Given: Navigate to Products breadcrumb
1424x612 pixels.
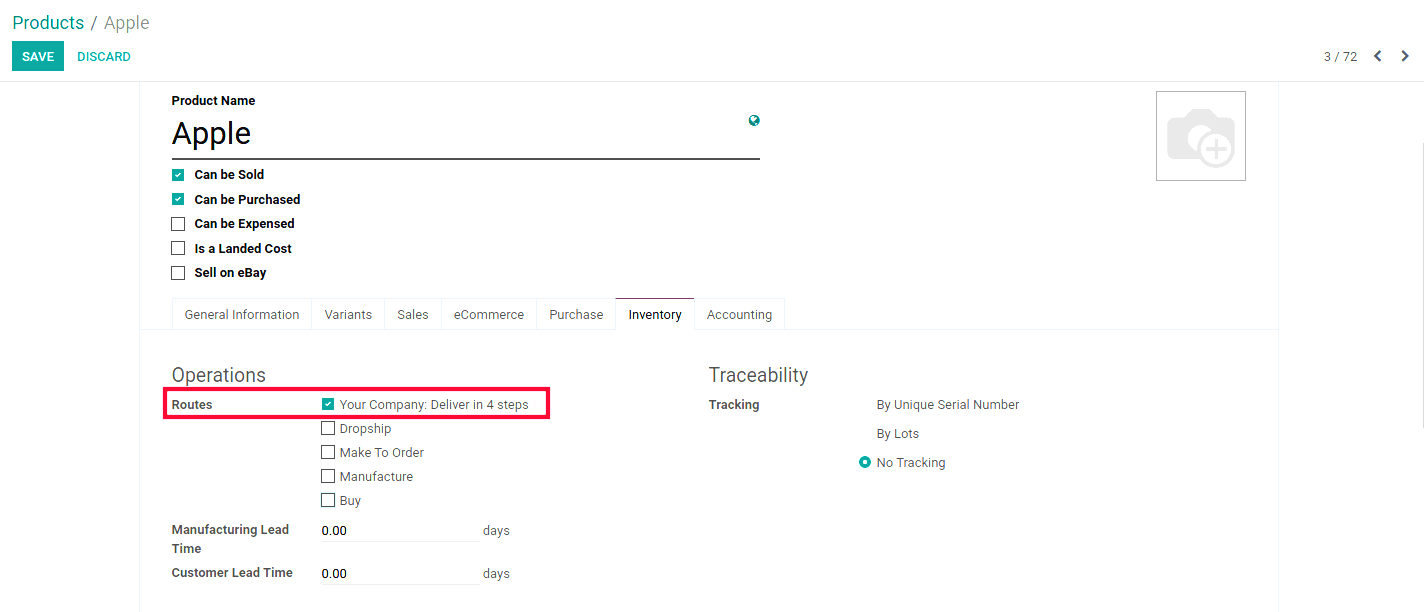Looking at the screenshot, I should (48, 22).
